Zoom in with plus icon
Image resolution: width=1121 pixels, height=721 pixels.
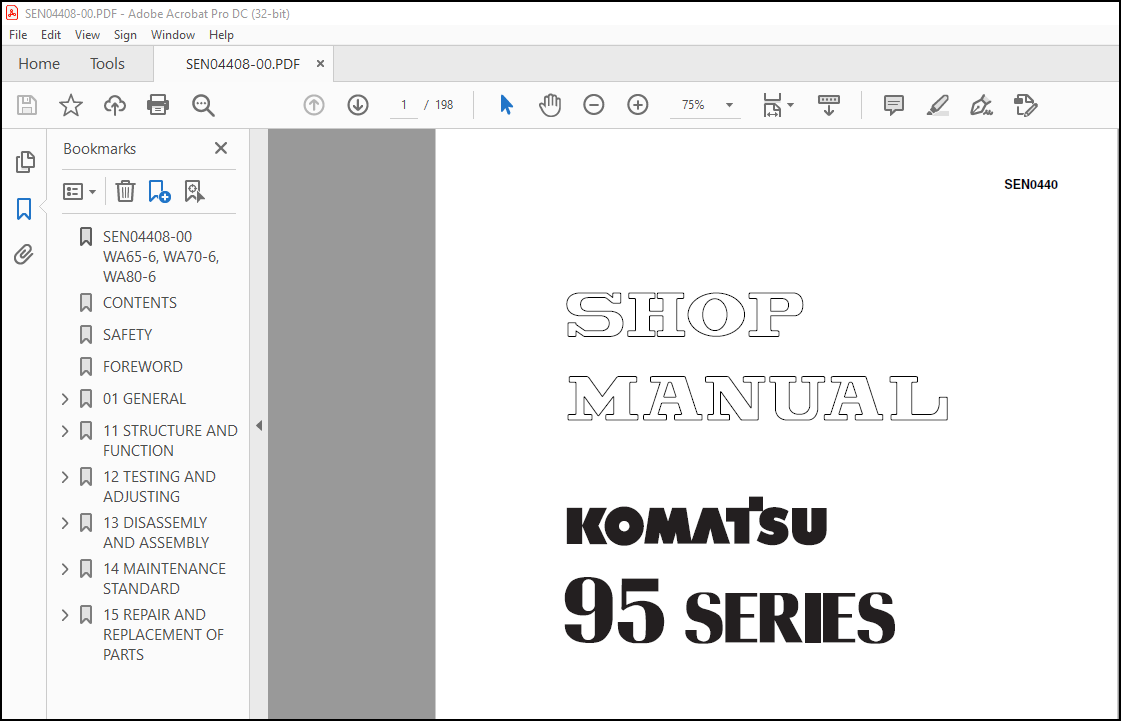tap(637, 105)
